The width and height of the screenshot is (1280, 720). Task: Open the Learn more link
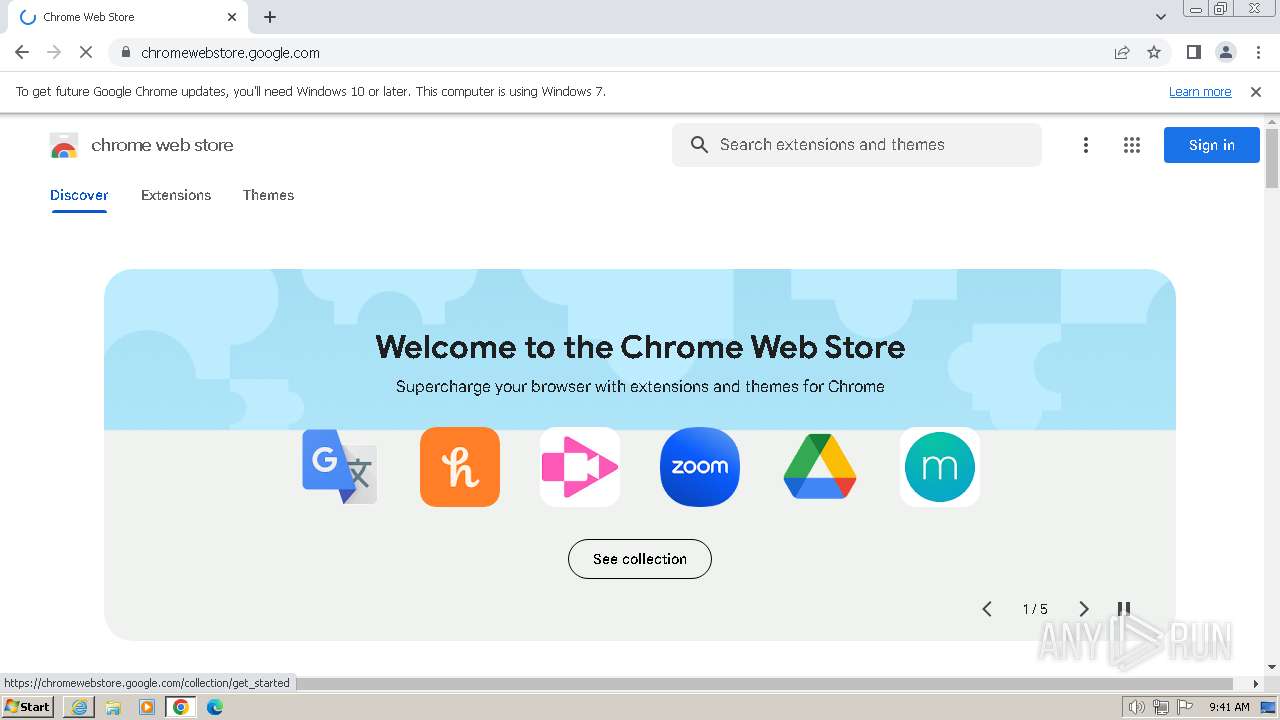tap(1200, 91)
